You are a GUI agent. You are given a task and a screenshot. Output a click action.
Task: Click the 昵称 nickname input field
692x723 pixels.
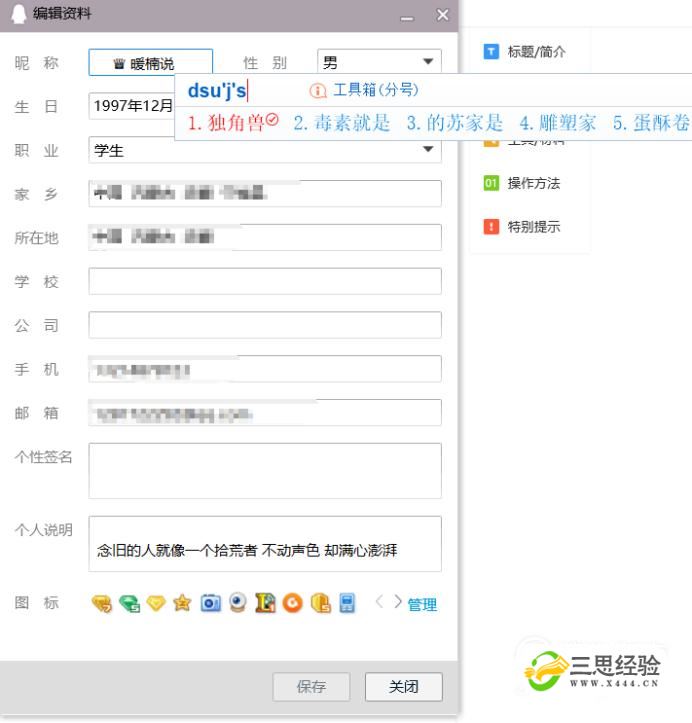tap(150, 62)
